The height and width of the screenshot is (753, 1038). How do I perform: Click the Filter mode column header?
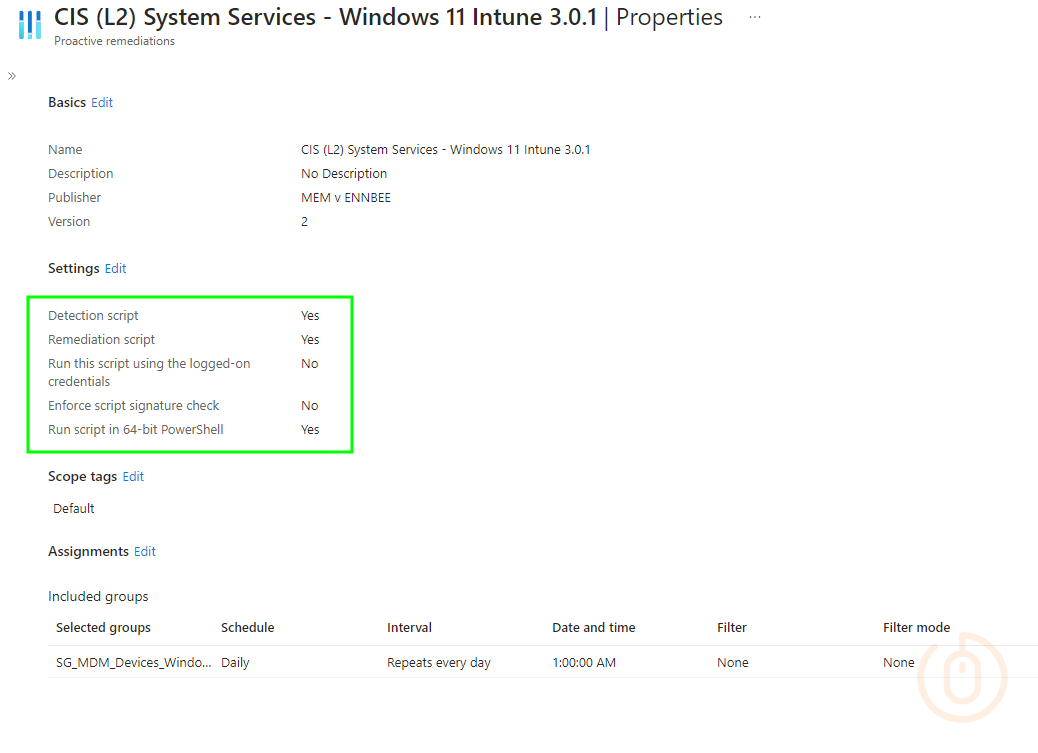coord(916,627)
